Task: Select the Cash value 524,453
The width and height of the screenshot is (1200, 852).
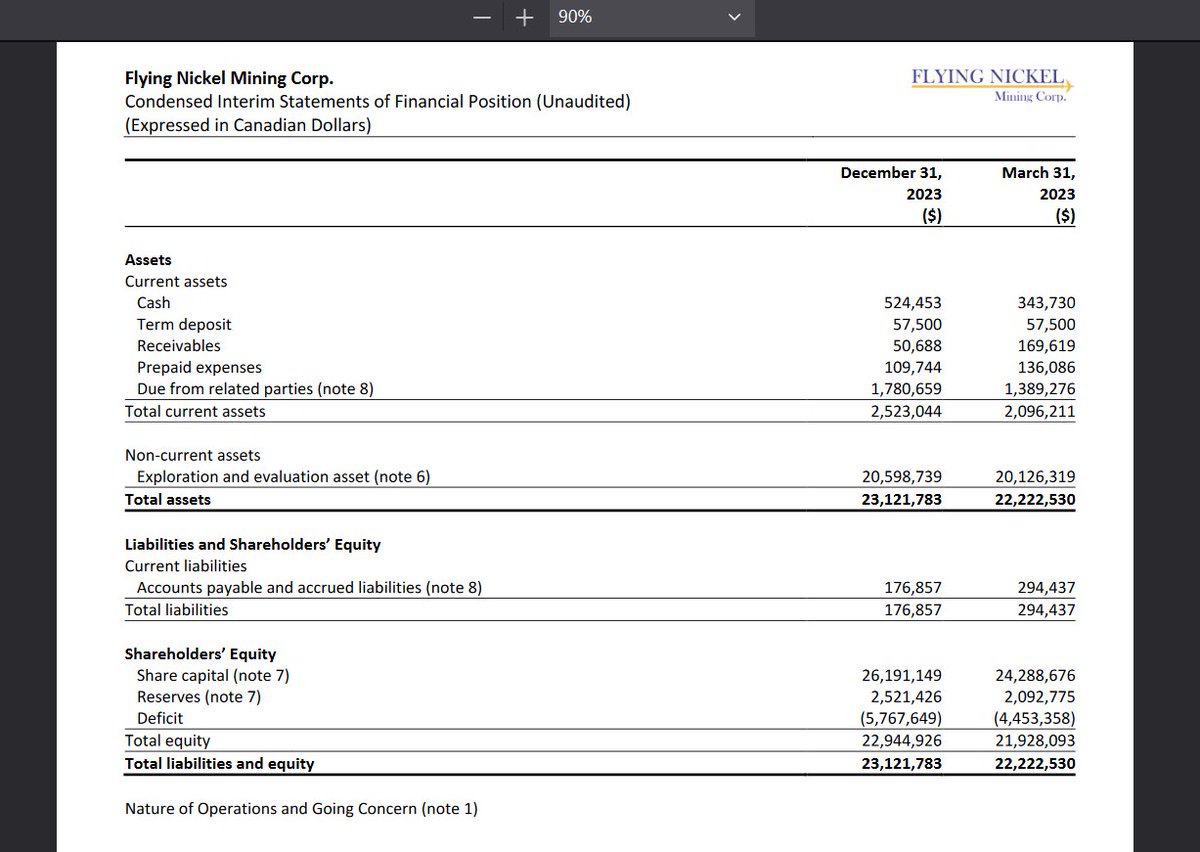Action: [913, 303]
